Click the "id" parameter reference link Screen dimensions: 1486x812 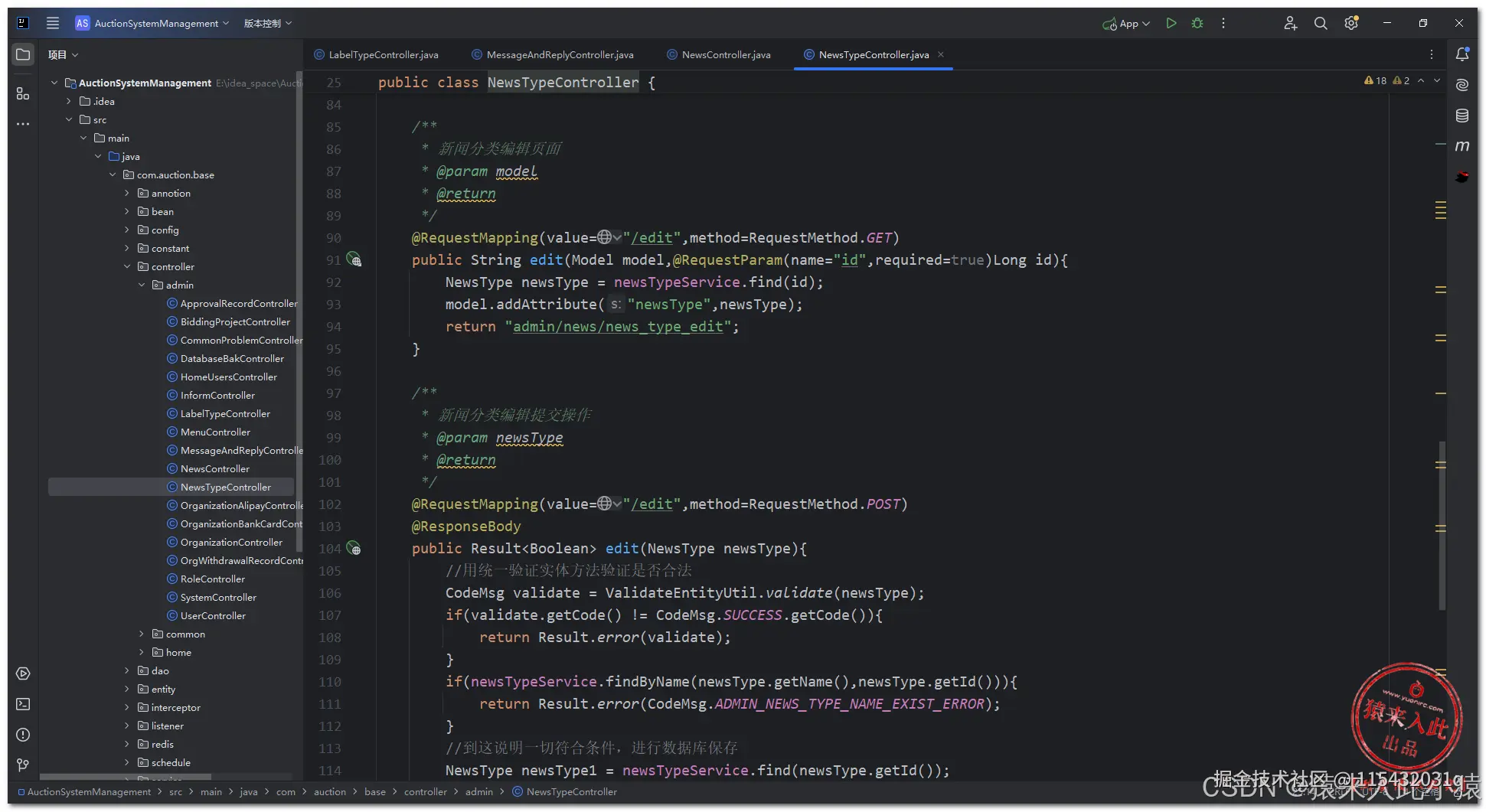coord(850,259)
